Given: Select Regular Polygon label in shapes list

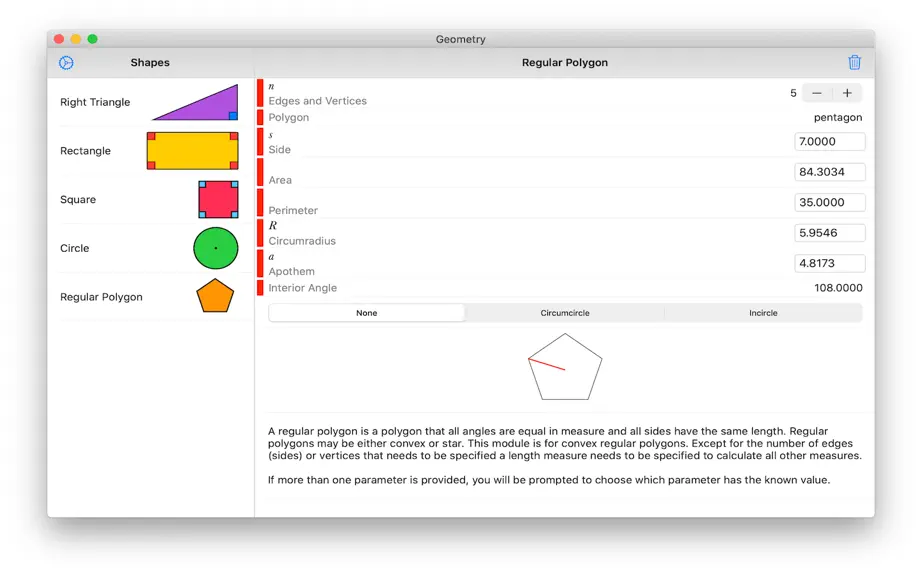Looking at the screenshot, I should [101, 297].
